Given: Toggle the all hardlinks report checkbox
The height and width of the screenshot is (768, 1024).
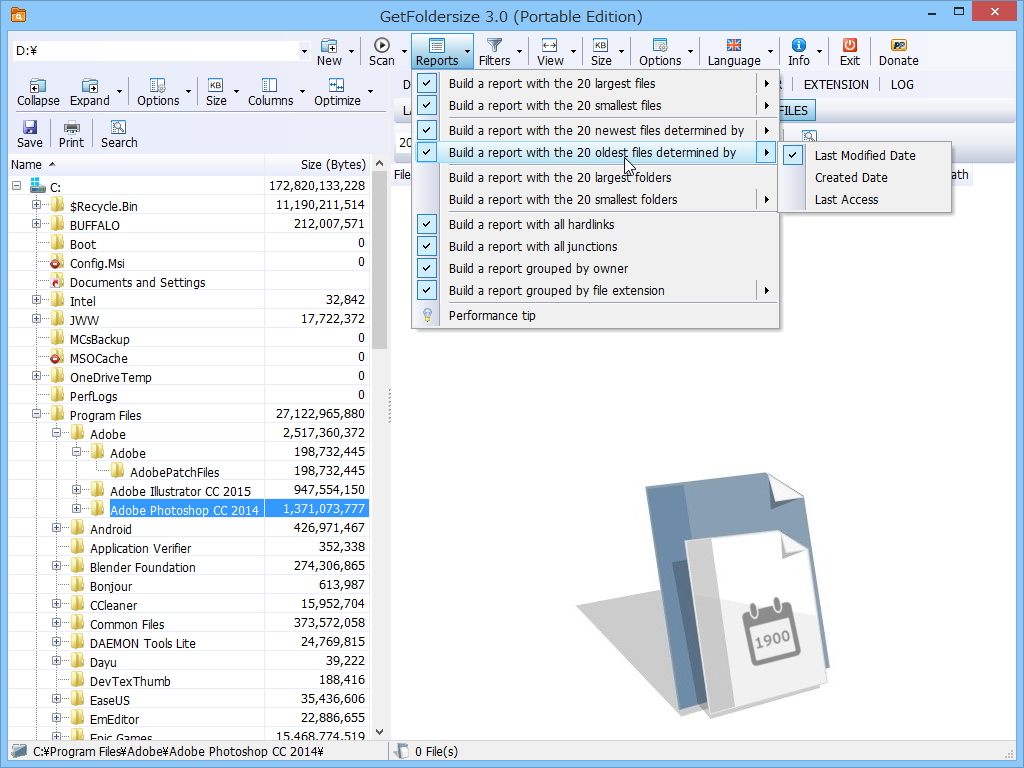Looking at the screenshot, I should [x=426, y=224].
